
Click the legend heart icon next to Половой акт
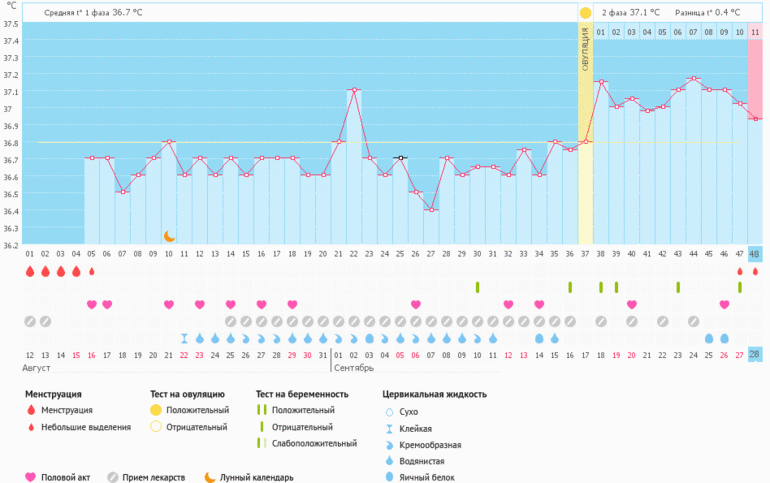(30, 477)
